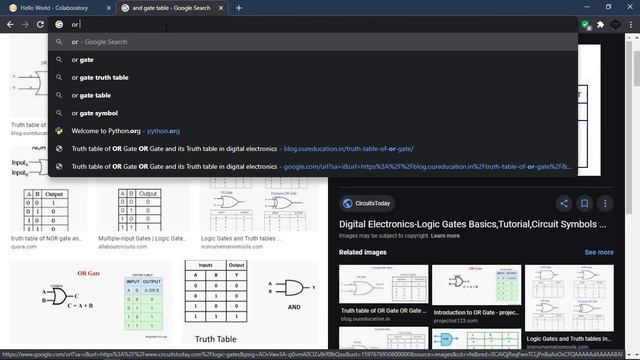The height and width of the screenshot is (360, 640).
Task: Switch to Hello World - Colaboratory tab
Action: coord(59,8)
